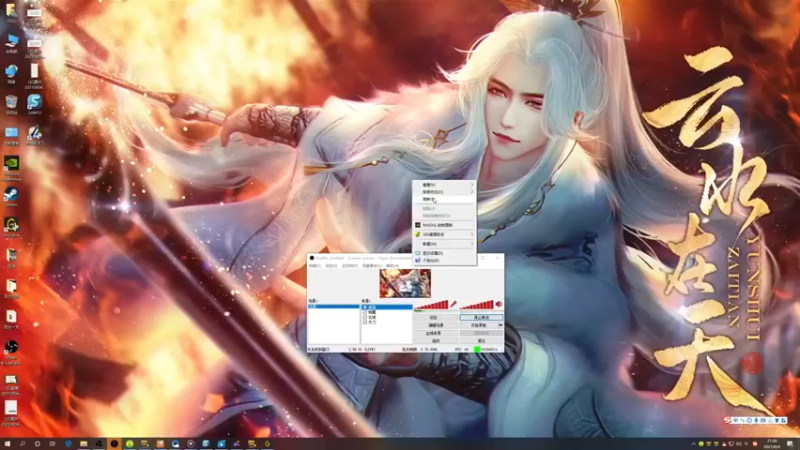Click the Exit button in OBS
This screenshot has width=800, height=450.
481,341
